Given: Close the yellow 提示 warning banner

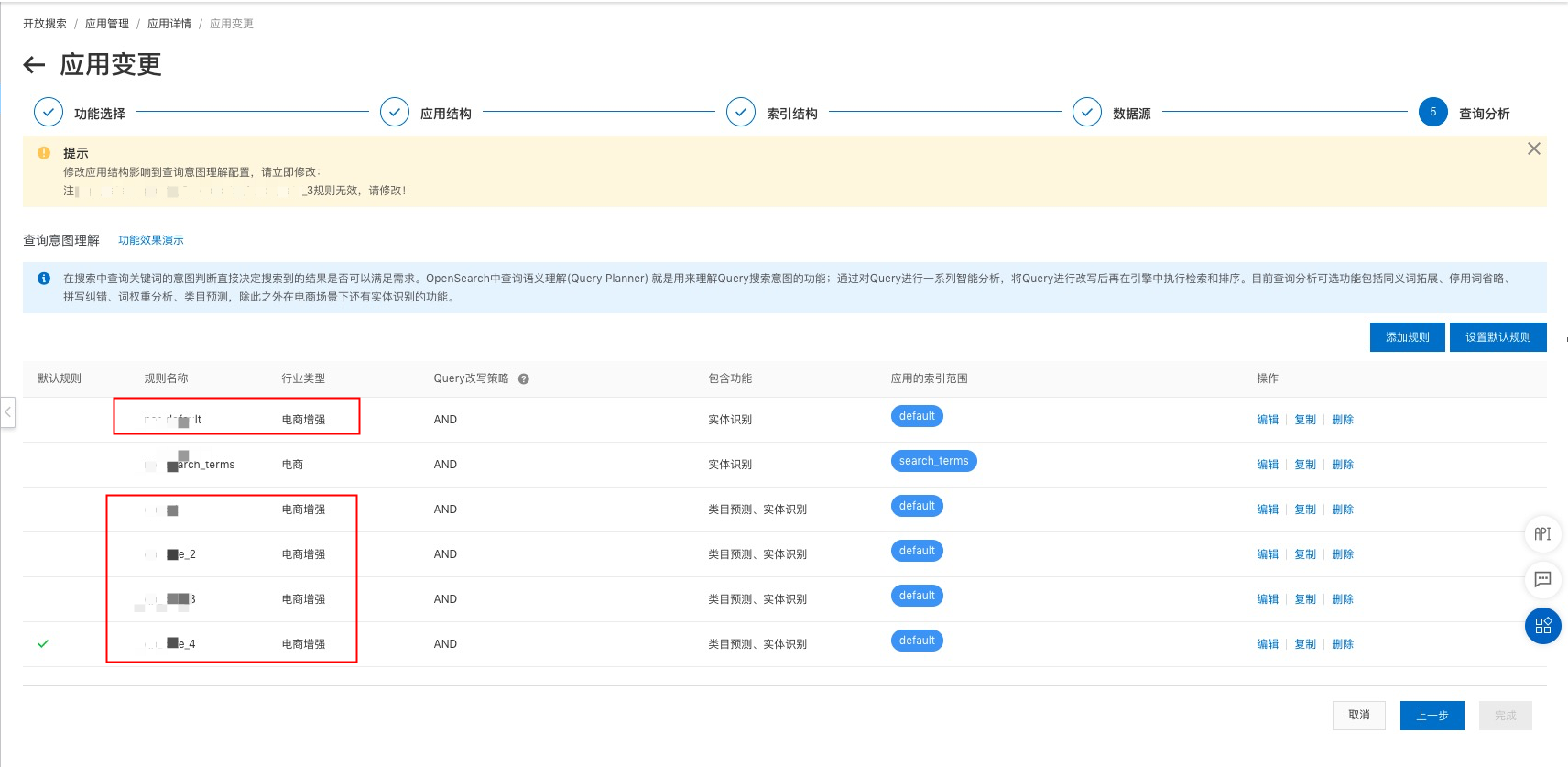Looking at the screenshot, I should tap(1534, 148).
